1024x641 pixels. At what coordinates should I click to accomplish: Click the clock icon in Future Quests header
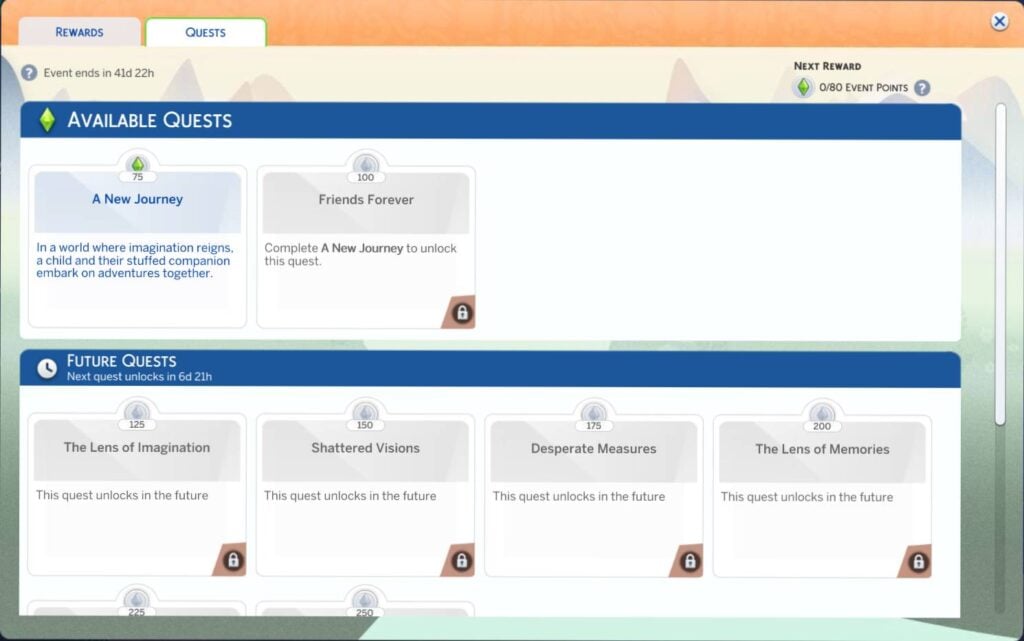(x=47, y=368)
